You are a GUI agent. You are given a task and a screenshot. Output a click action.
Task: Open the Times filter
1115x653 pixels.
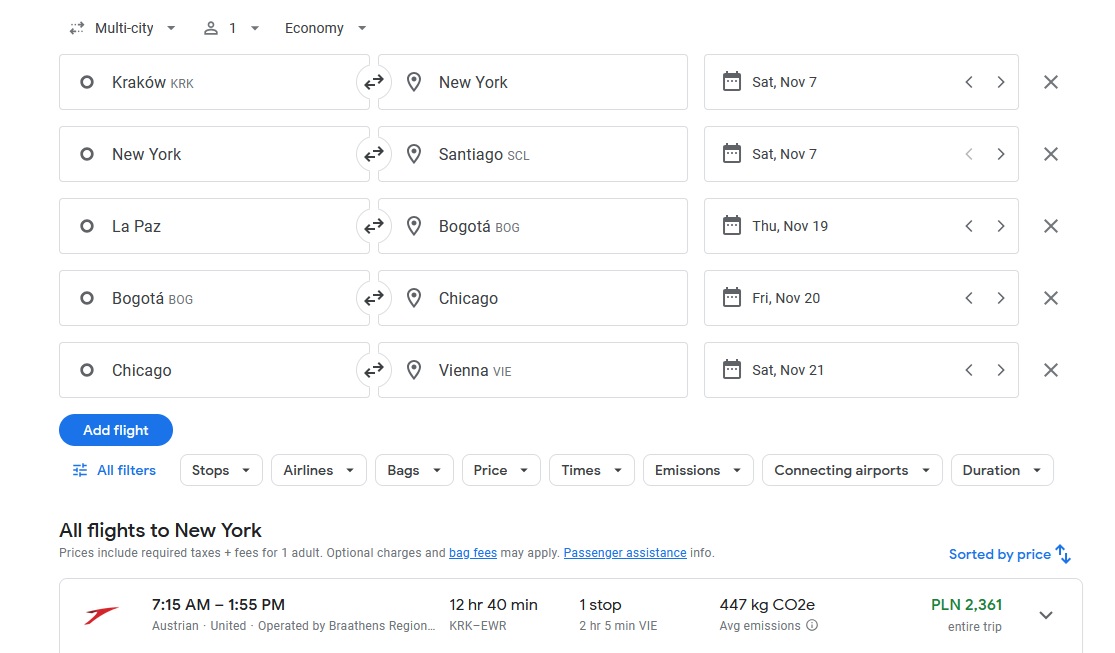[x=592, y=470]
